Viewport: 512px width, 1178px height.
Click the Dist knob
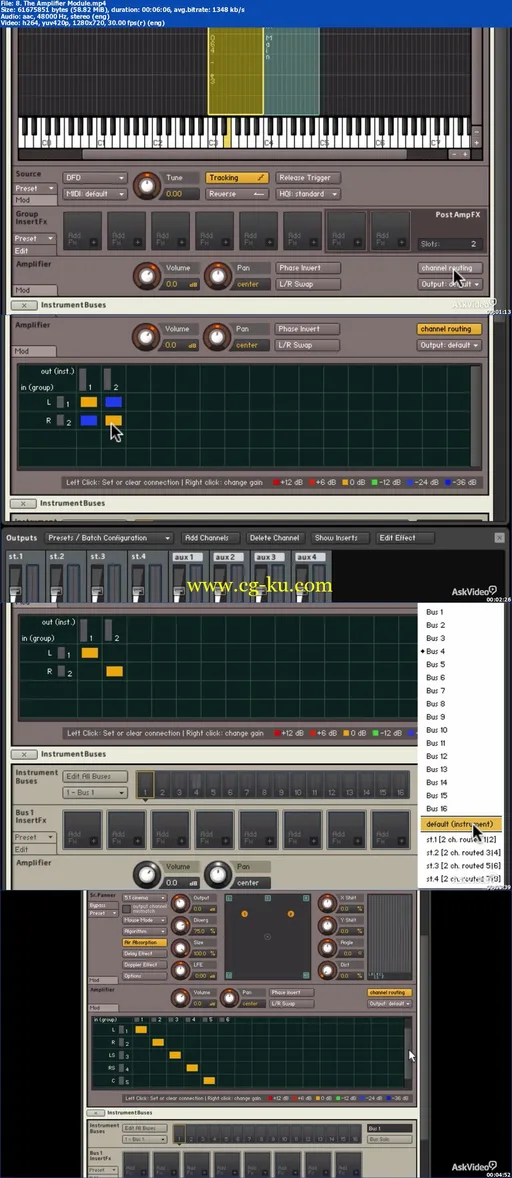pyautogui.click(x=327, y=970)
